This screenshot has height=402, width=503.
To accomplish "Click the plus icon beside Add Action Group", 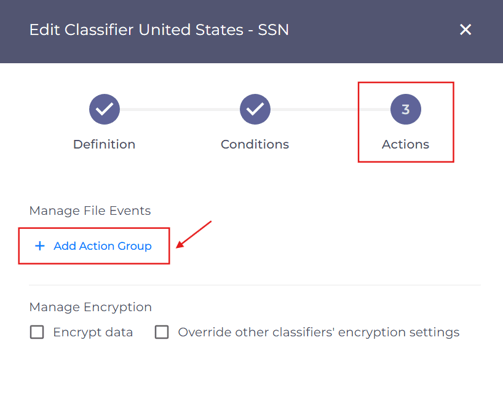I will (40, 246).
